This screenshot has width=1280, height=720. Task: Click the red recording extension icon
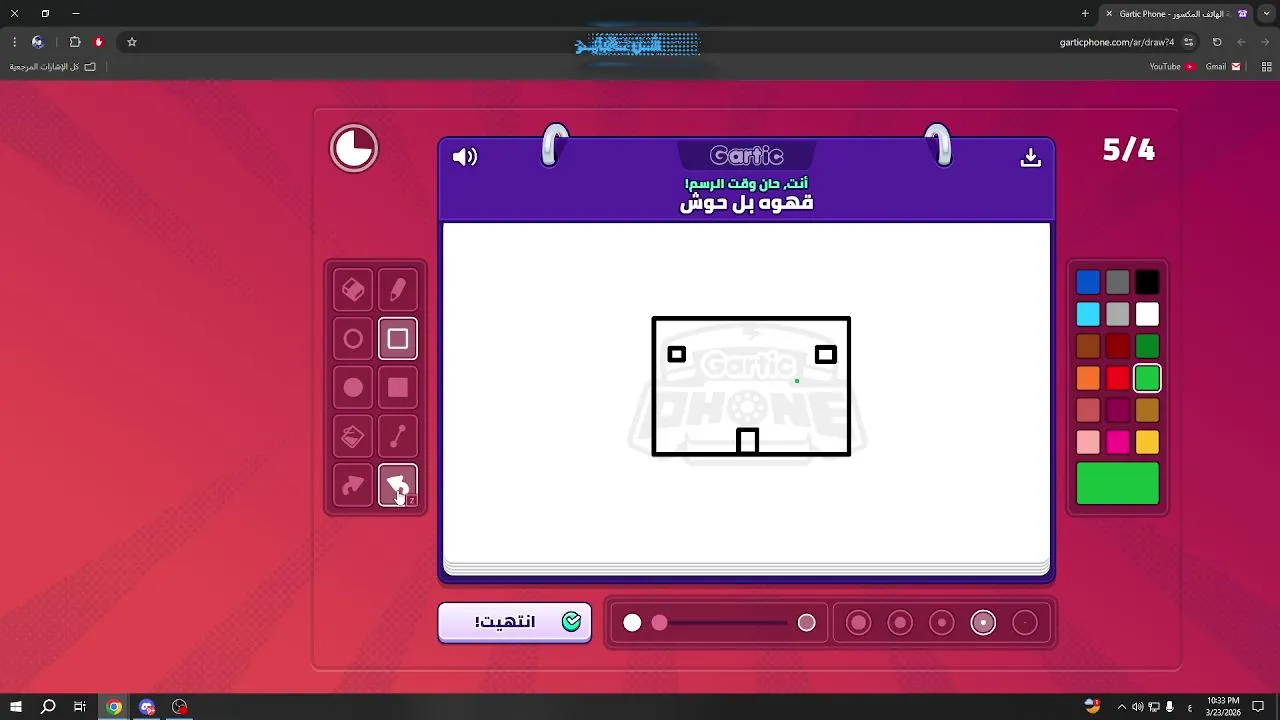click(98, 42)
